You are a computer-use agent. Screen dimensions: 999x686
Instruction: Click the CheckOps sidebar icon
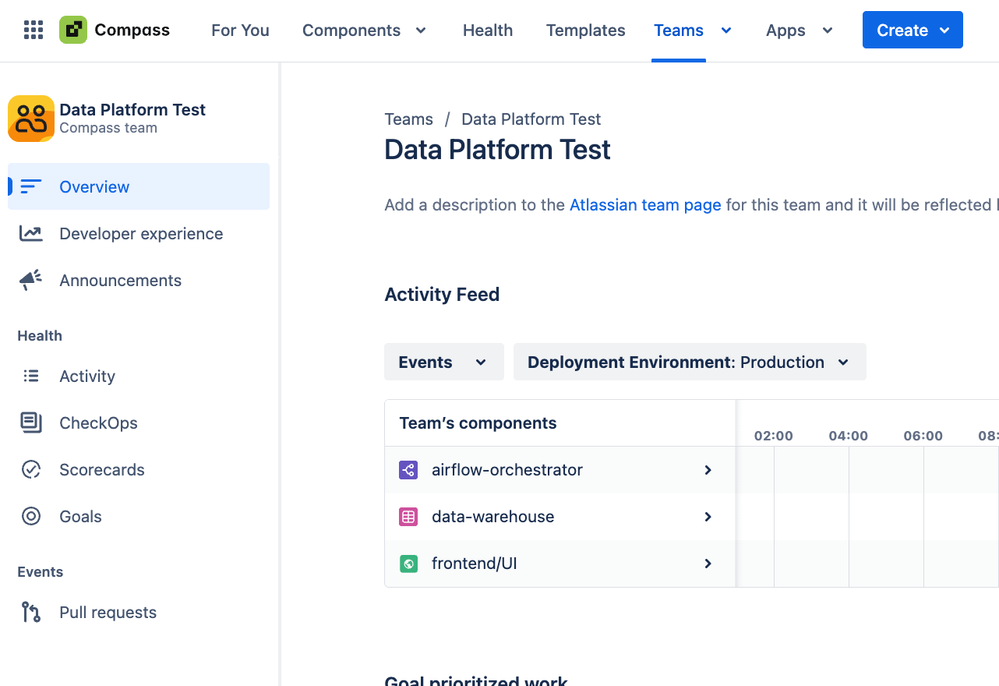[31, 423]
